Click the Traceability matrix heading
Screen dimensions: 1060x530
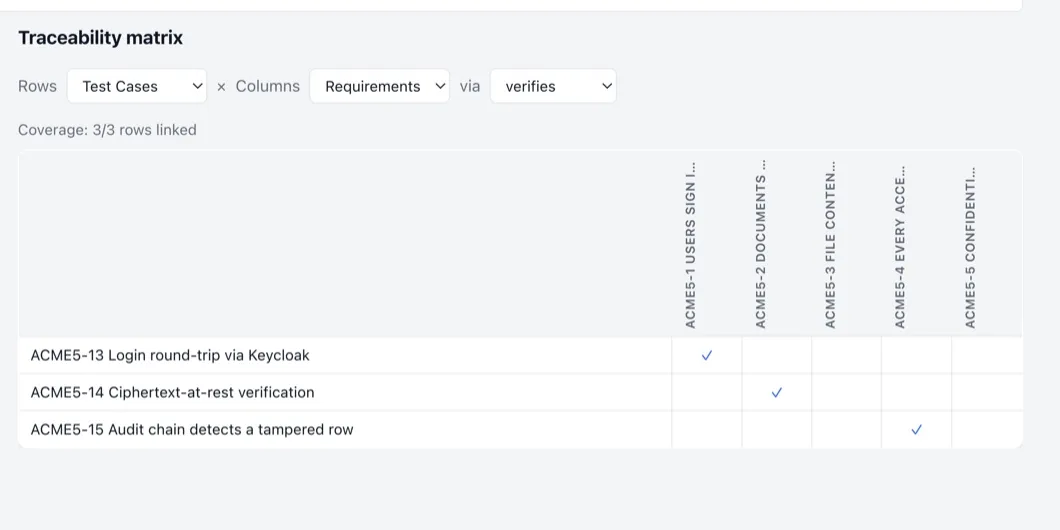(x=100, y=38)
